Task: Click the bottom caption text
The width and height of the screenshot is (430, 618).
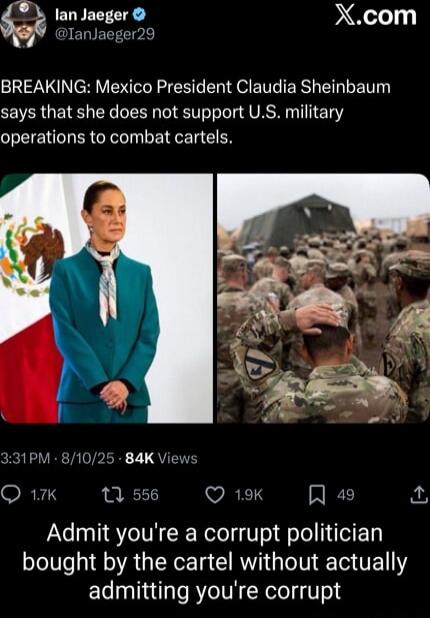Action: (215, 562)
